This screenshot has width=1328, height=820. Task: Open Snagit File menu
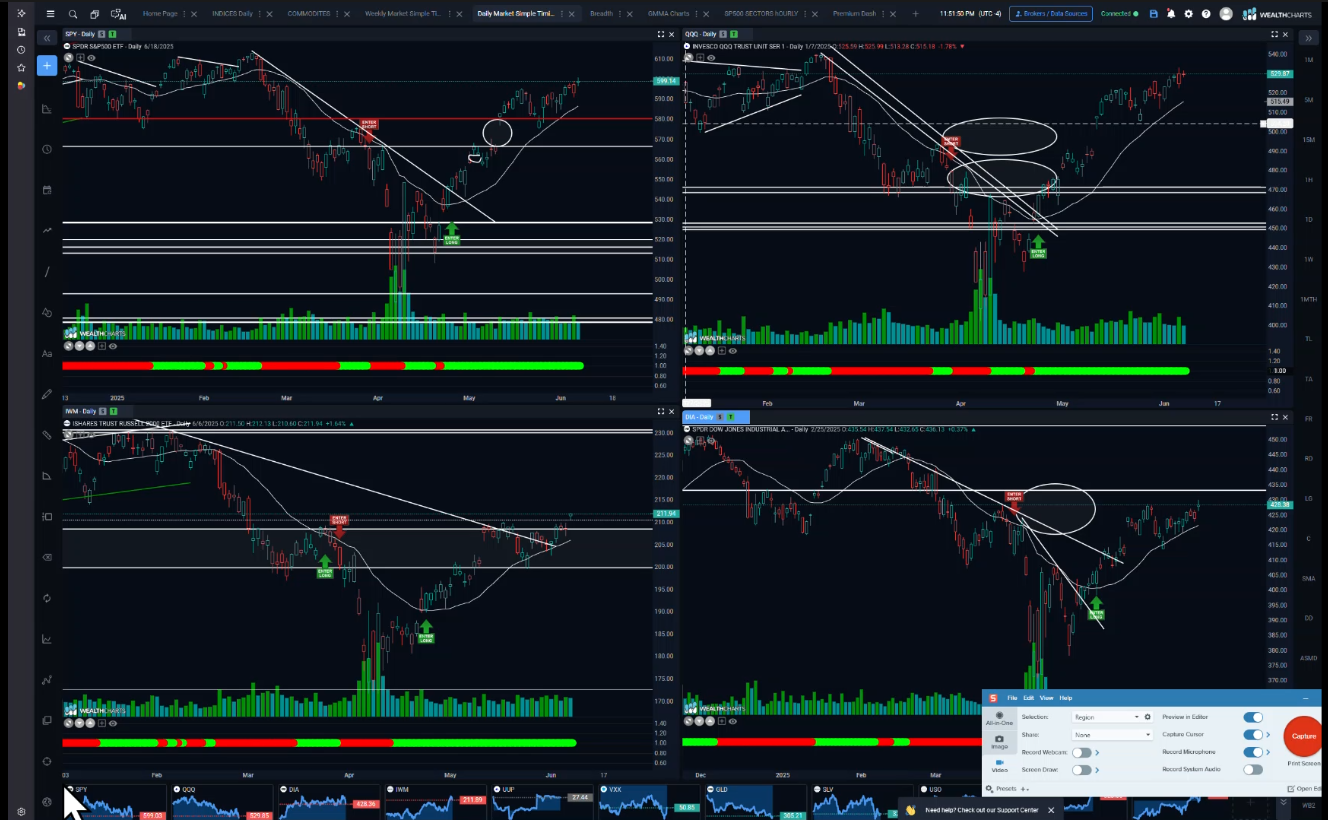1012,698
